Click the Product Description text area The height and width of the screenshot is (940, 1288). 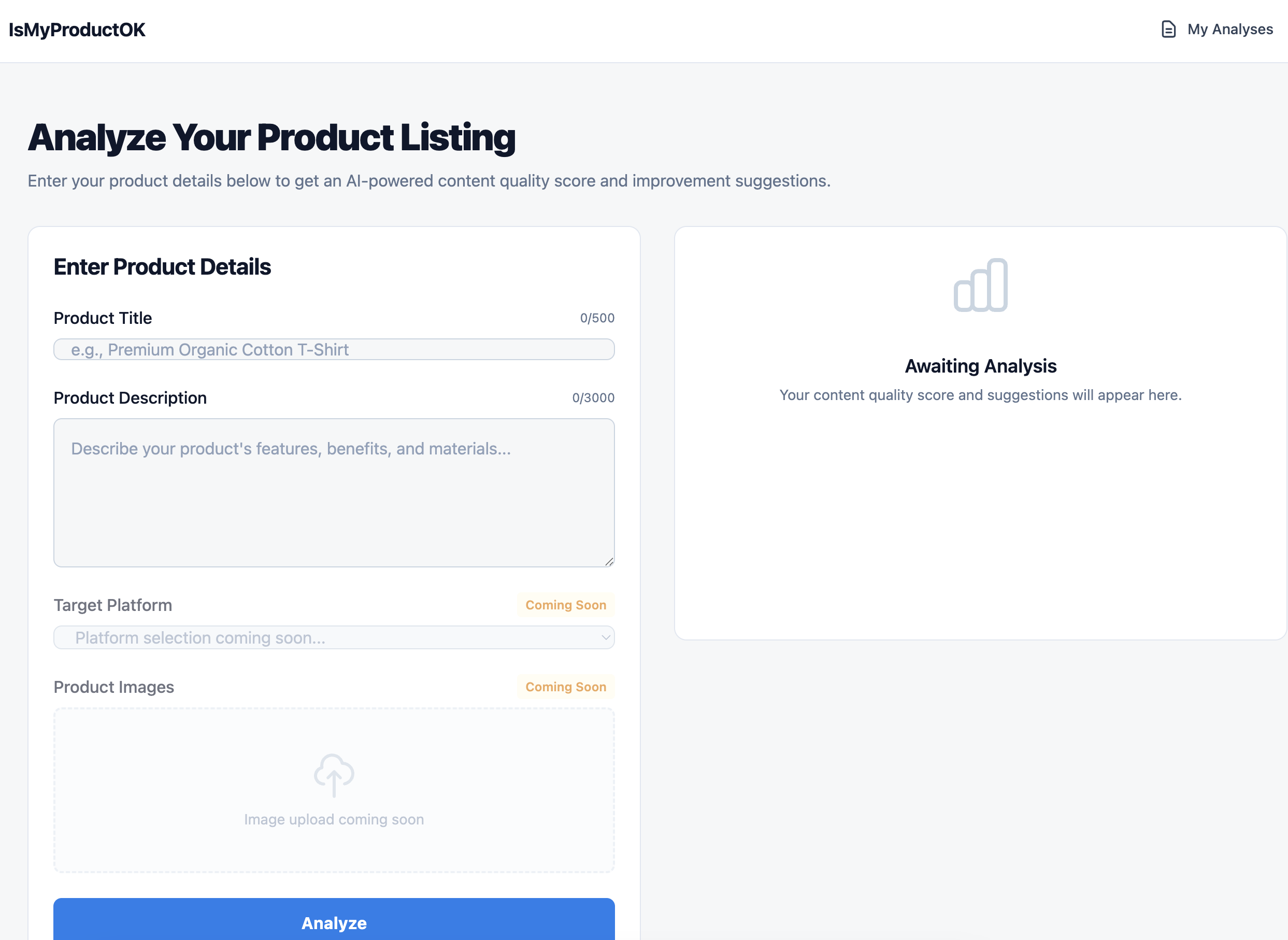[x=333, y=492]
